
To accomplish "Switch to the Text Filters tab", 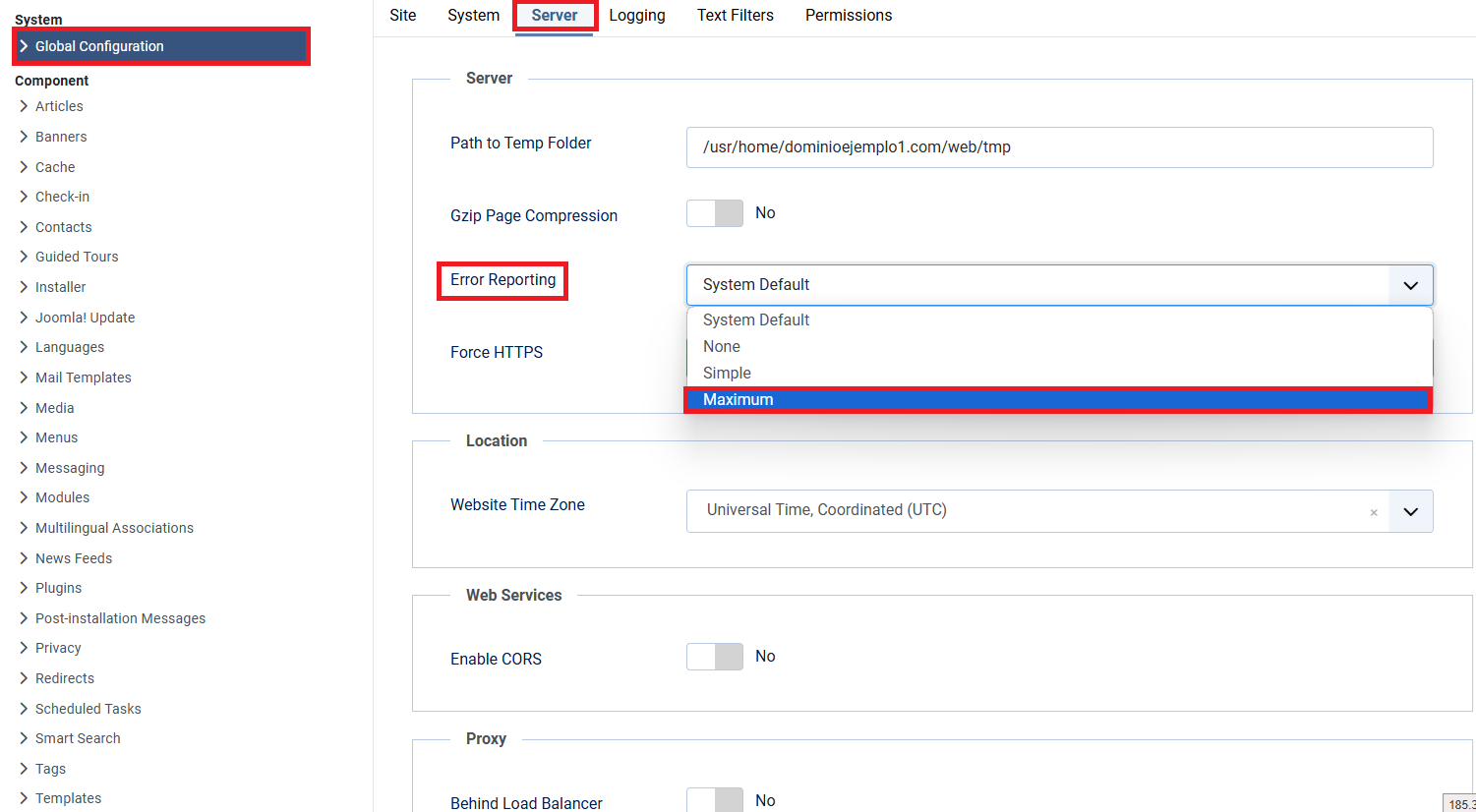I will [x=736, y=16].
